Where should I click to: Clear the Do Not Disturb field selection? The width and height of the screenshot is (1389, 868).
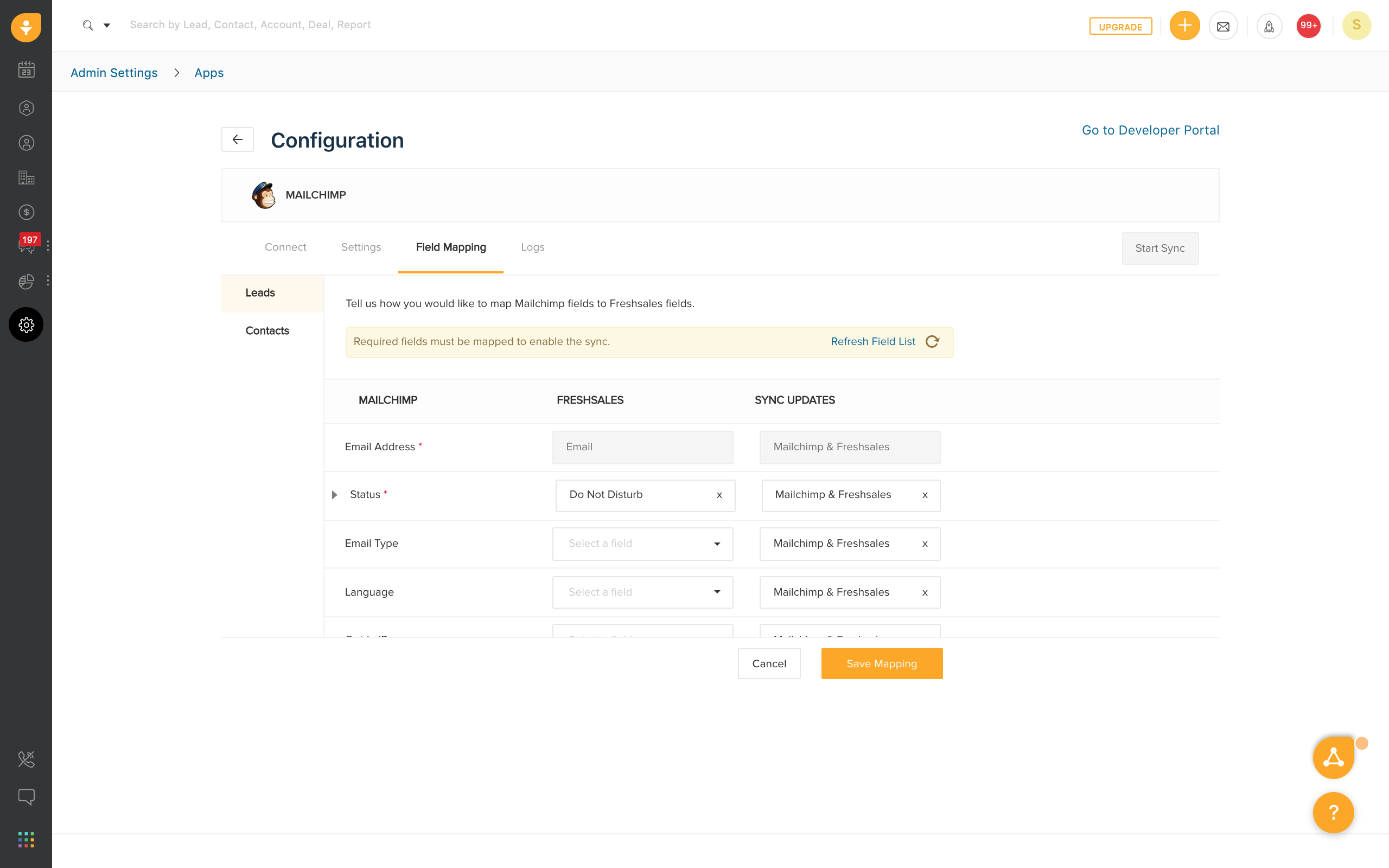tap(719, 495)
